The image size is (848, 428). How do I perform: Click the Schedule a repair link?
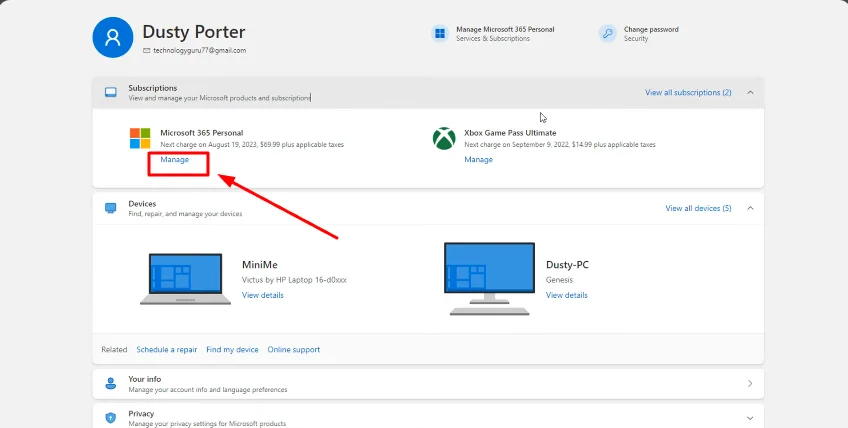pyautogui.click(x=167, y=350)
